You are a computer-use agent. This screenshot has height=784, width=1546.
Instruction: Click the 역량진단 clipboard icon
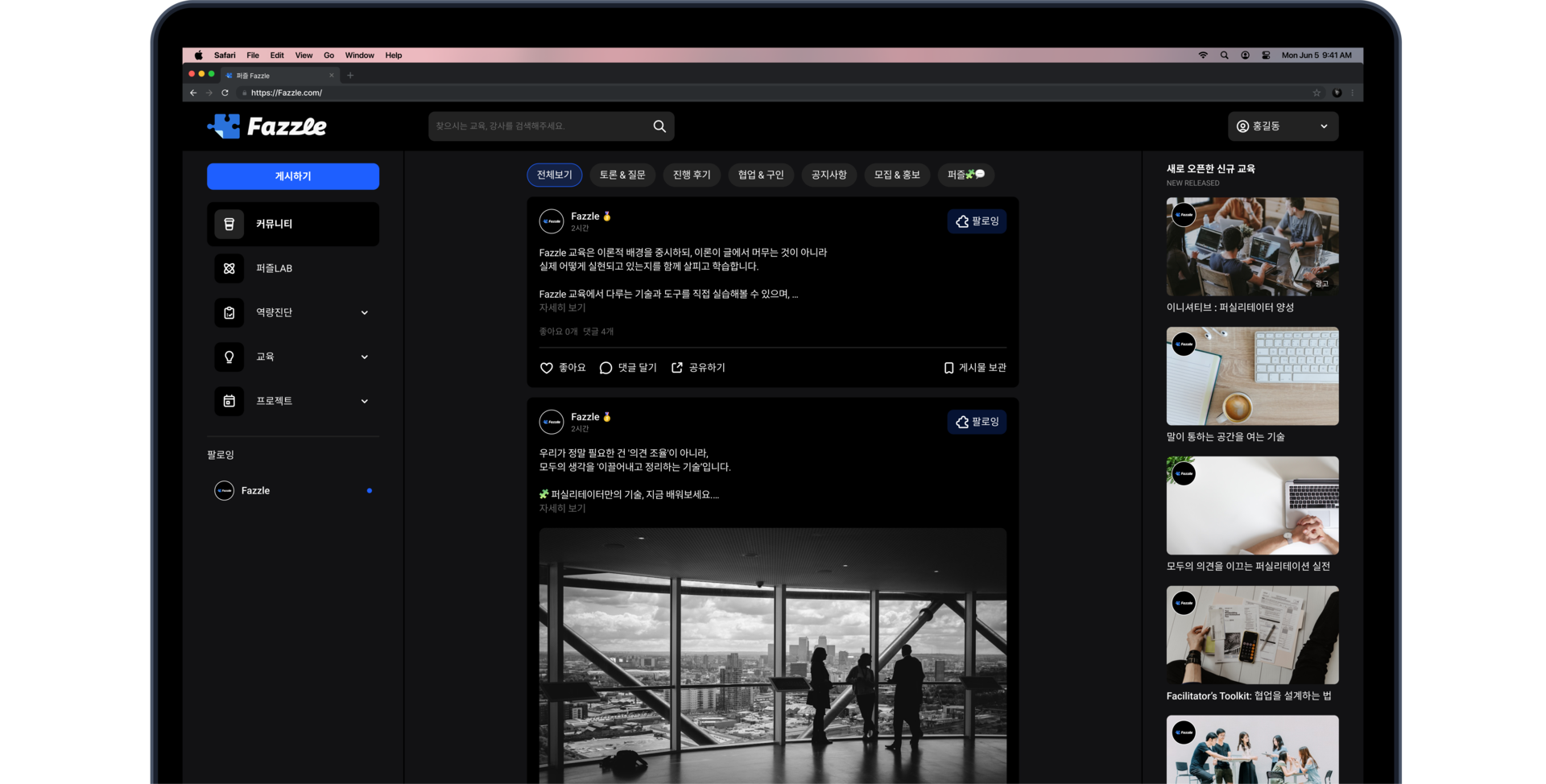coord(229,312)
